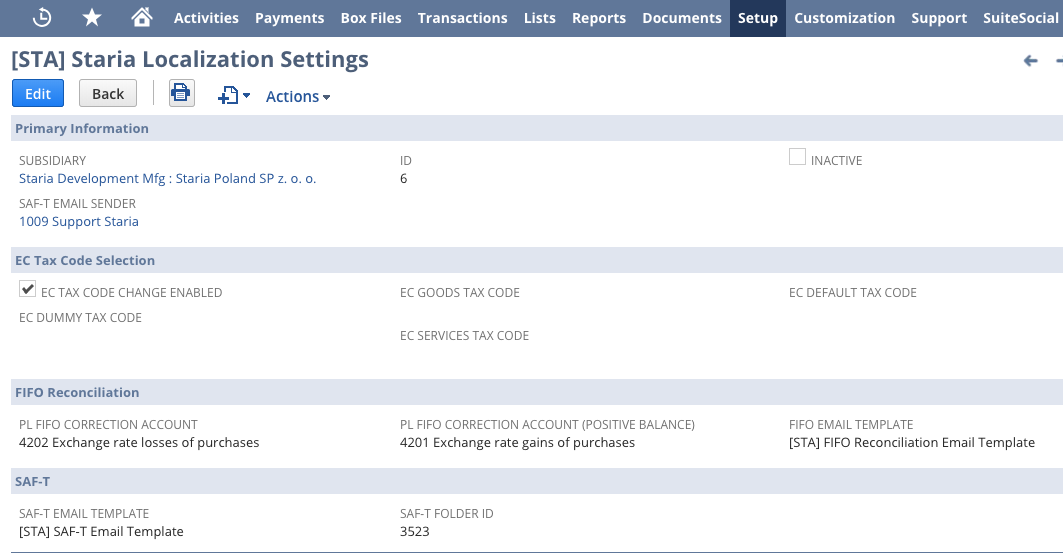Collapse the FIFO Reconciliation section header

(537, 392)
